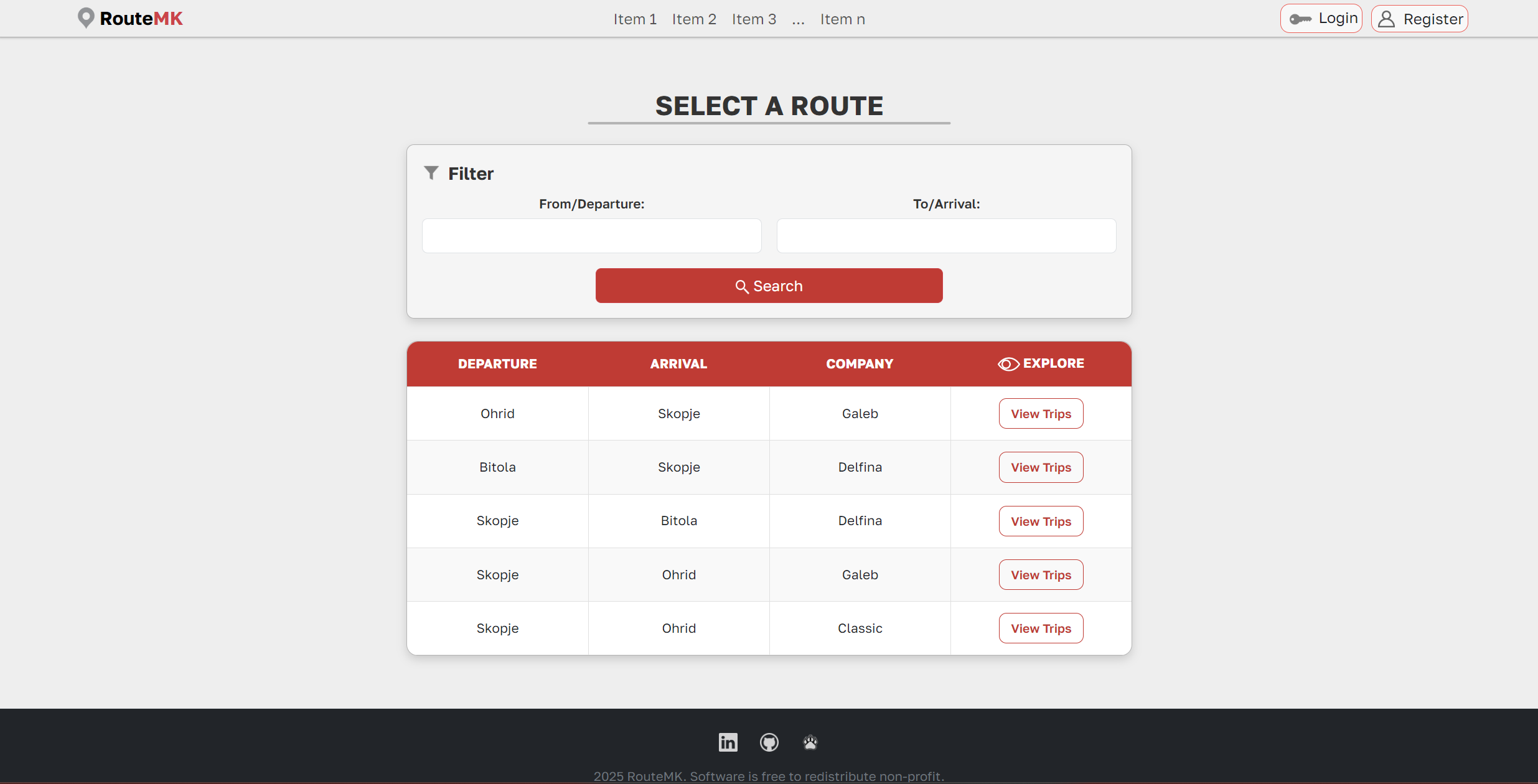Click the user icon in Register
Viewport: 1538px width, 784px height.
click(1386, 19)
